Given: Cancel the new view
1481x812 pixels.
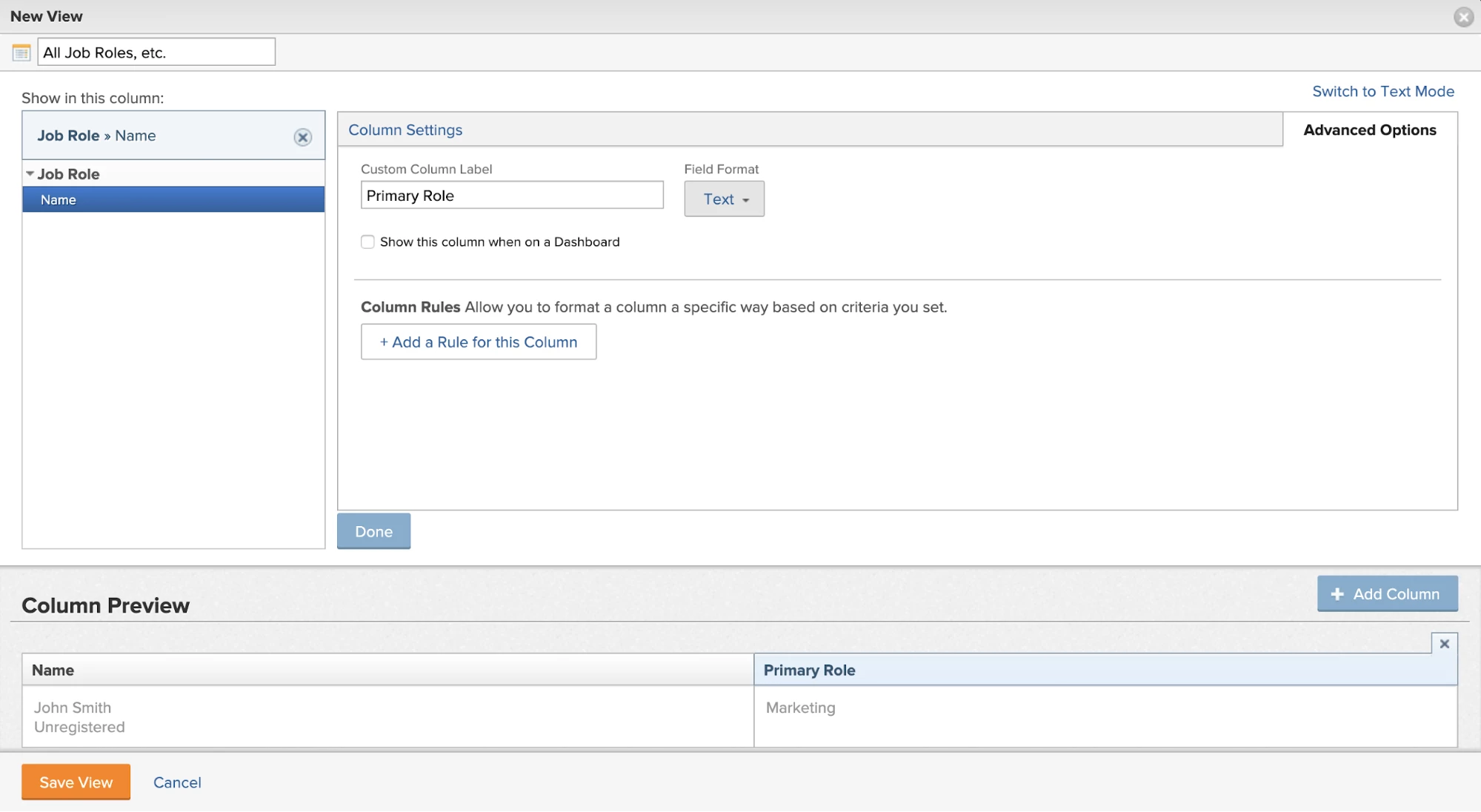Looking at the screenshot, I should point(177,782).
